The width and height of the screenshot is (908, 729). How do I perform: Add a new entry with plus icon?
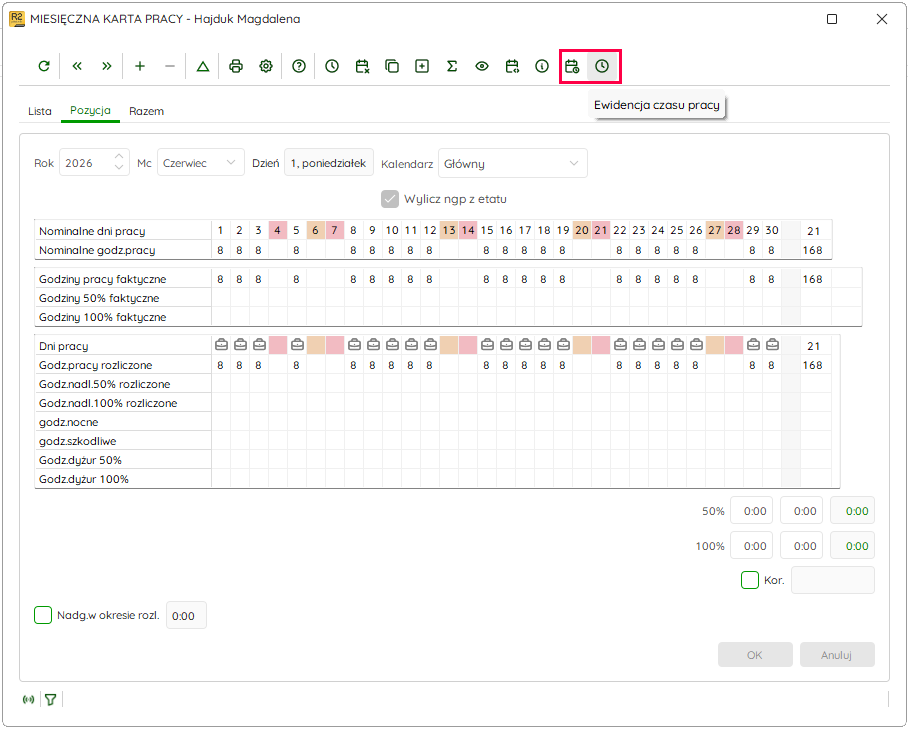point(140,66)
